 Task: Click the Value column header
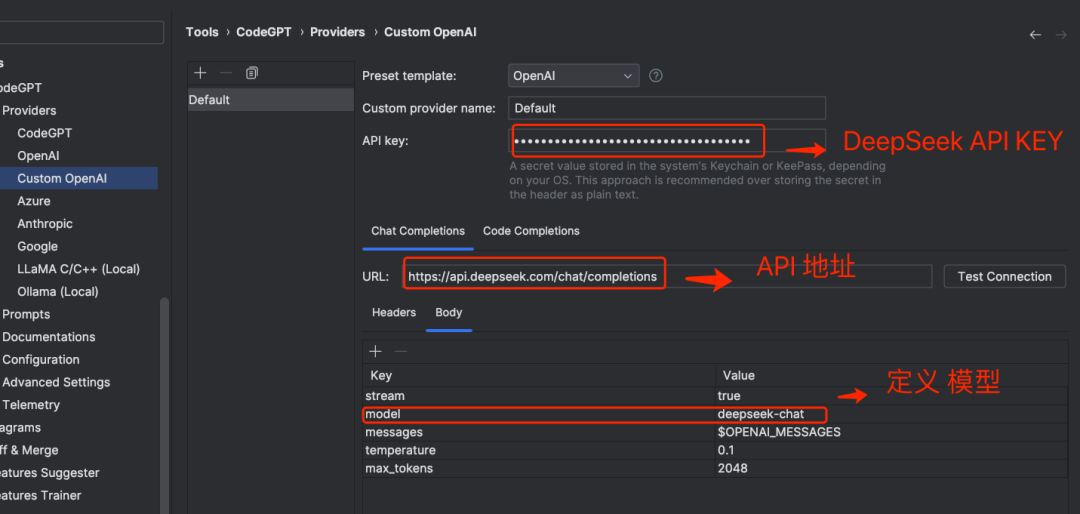[891, 376]
